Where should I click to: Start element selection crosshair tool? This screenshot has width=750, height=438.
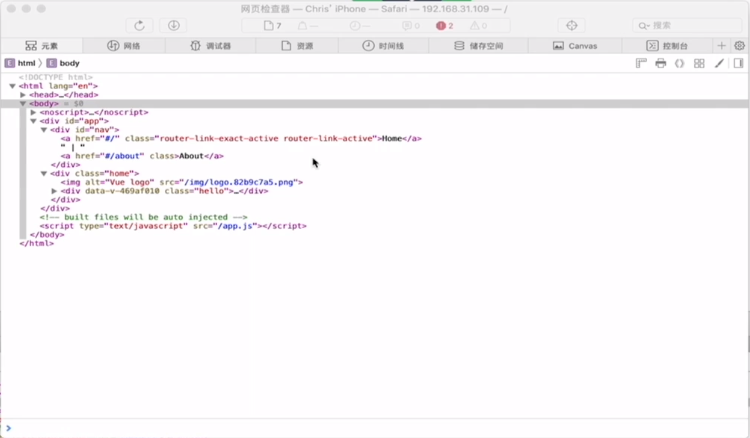coord(572,25)
